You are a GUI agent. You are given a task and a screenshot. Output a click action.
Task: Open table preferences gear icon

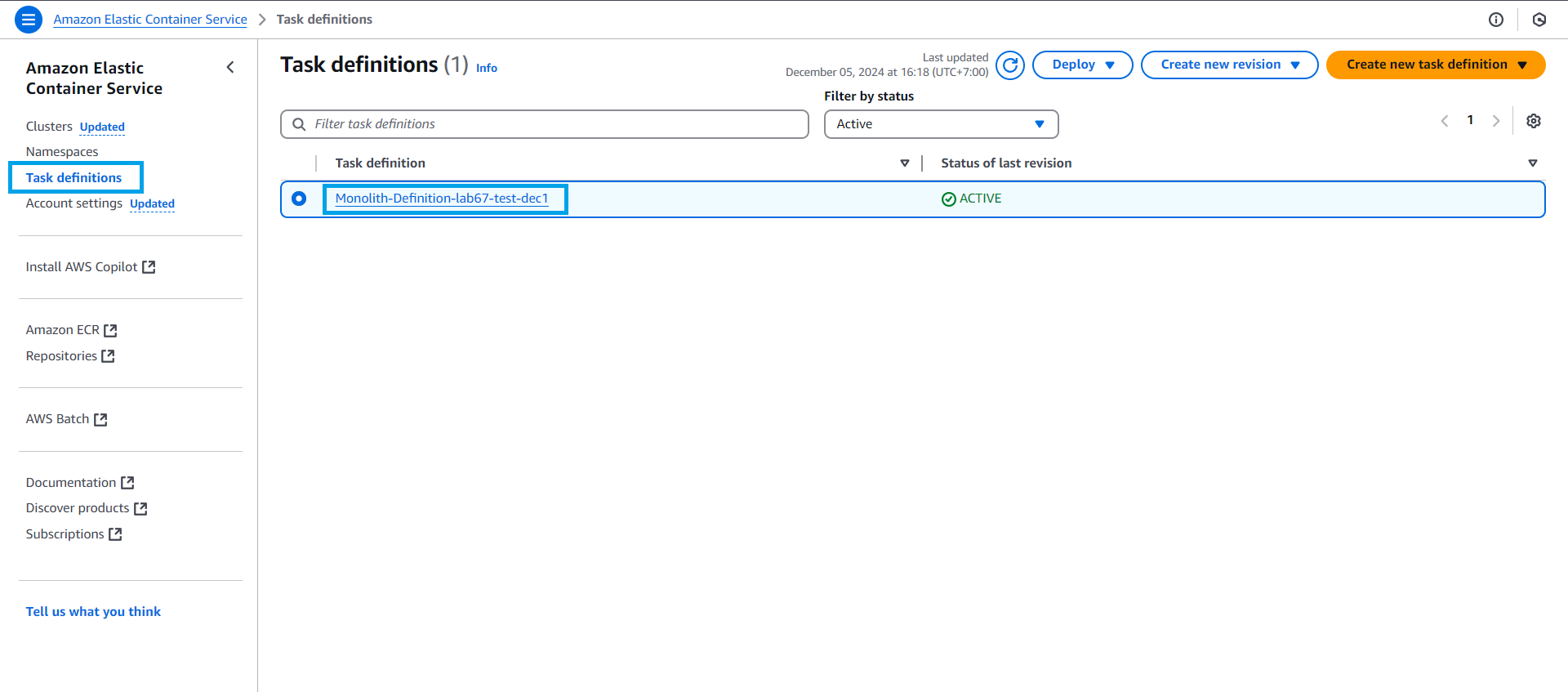point(1534,121)
